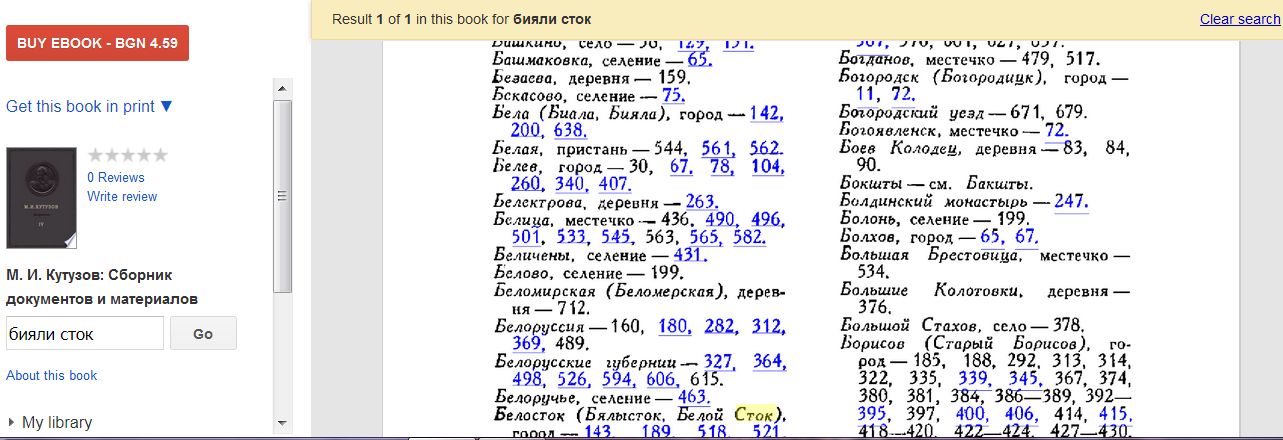Open the About this book link
Viewport: 1283px width, 440px height.
[x=52, y=375]
